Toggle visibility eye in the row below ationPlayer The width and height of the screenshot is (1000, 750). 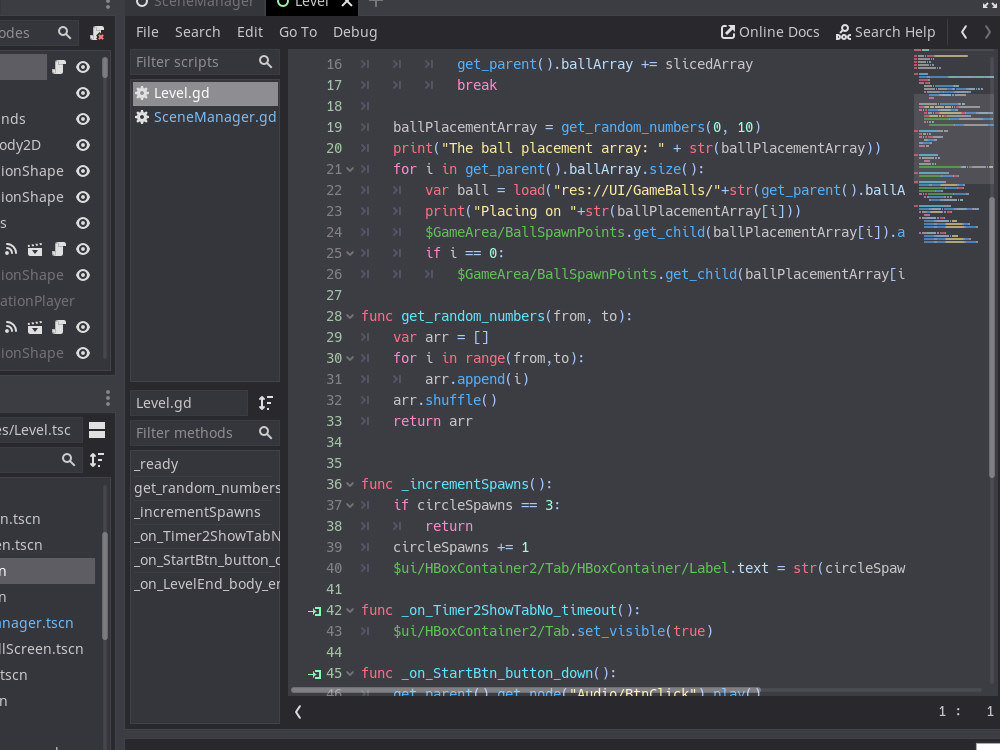point(83,327)
